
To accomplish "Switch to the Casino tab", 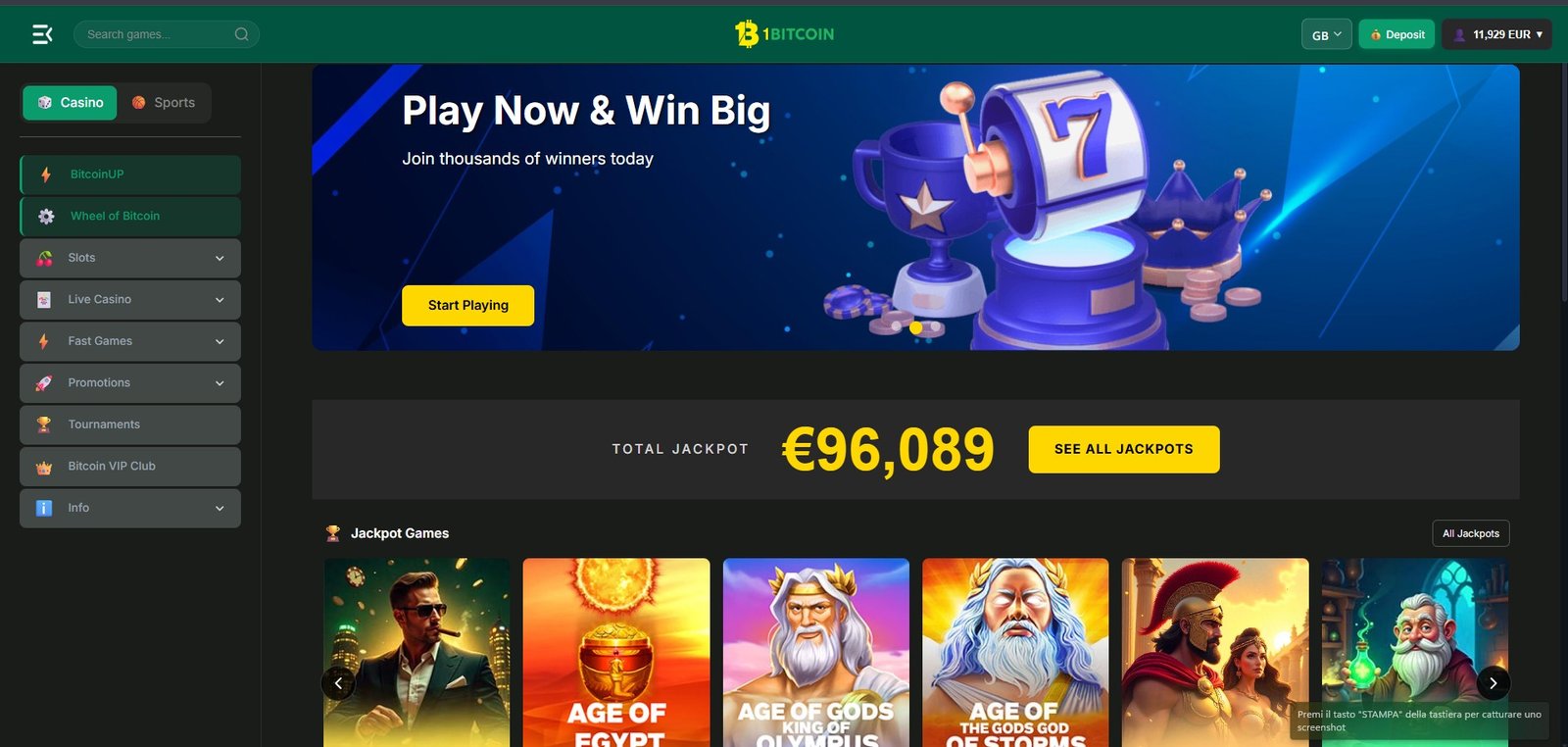I will tap(70, 103).
